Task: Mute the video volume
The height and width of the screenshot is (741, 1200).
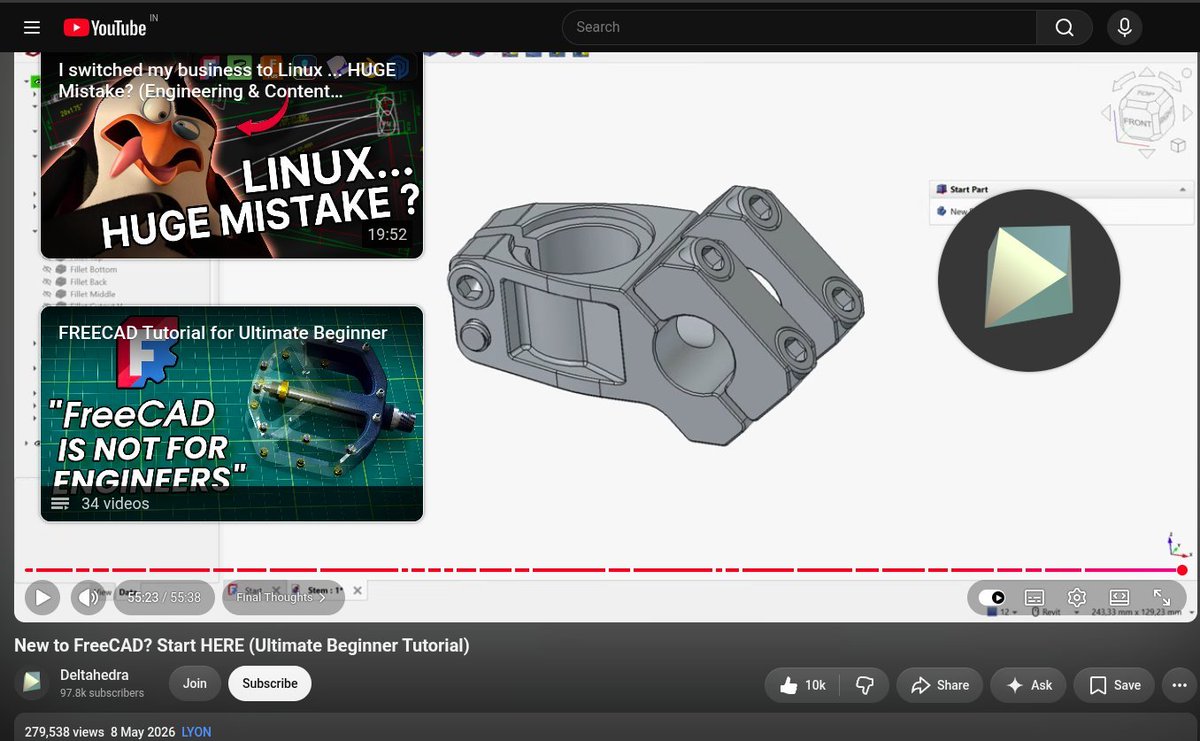Action: click(89, 598)
